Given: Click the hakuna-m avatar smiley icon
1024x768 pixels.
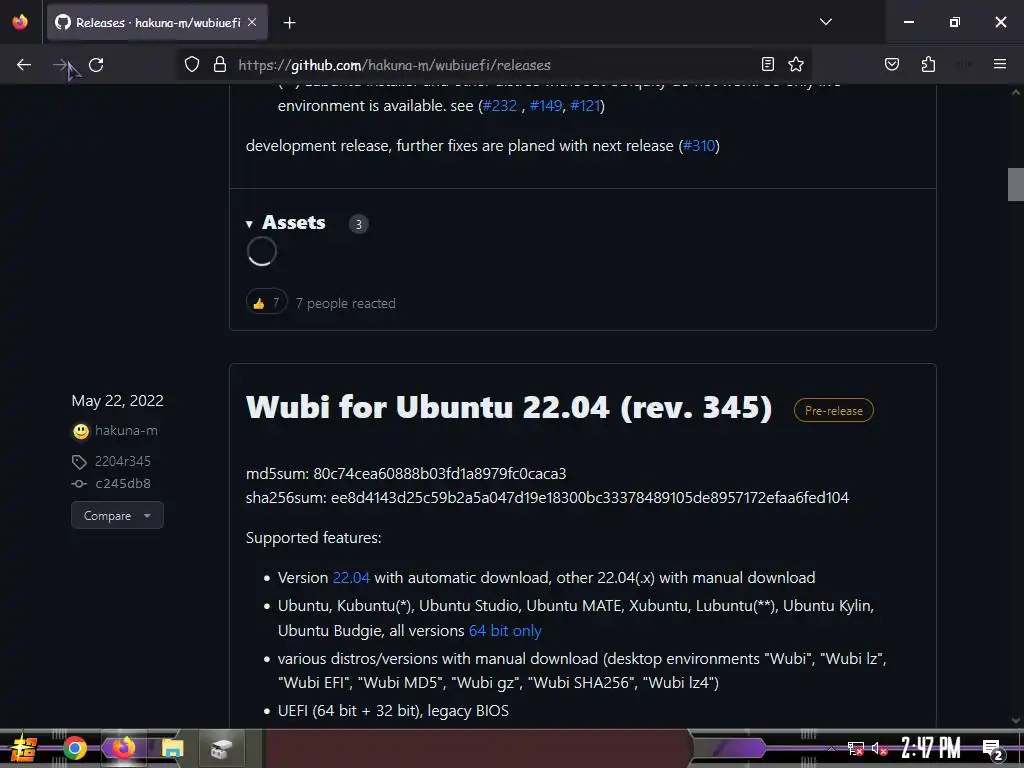Looking at the screenshot, I should (80, 431).
